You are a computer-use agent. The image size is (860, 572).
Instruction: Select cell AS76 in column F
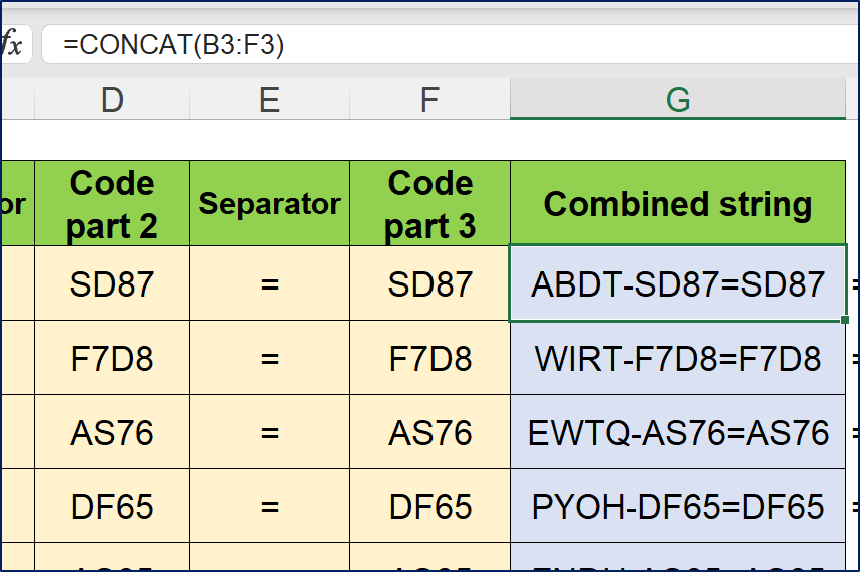click(x=430, y=432)
